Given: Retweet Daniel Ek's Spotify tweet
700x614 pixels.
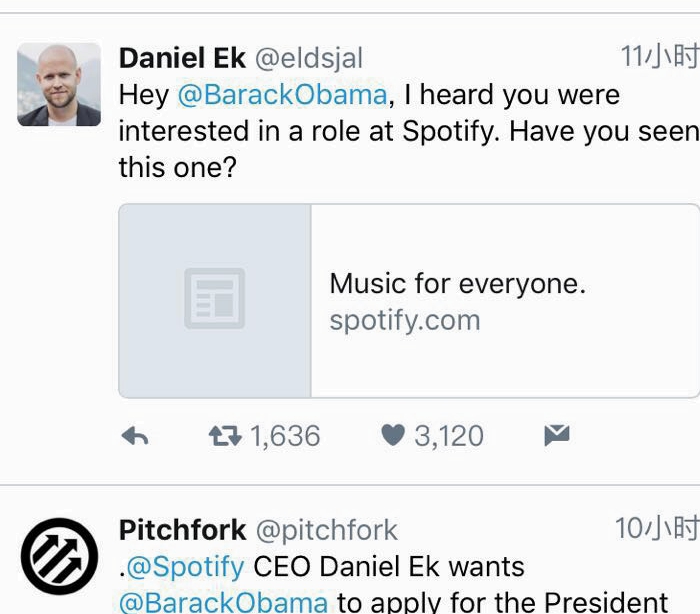Looking at the screenshot, I should [223, 436].
